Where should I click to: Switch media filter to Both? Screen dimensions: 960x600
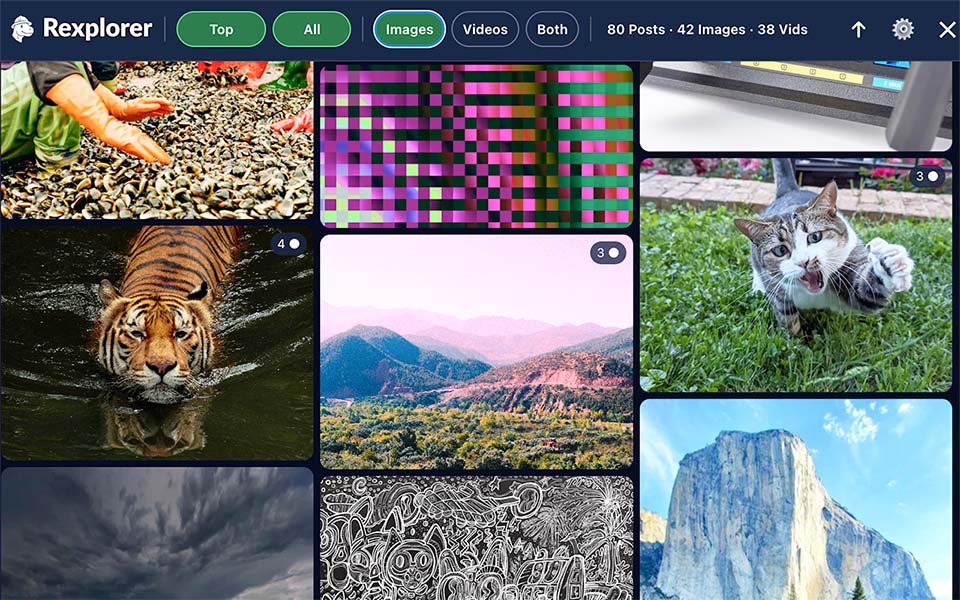pos(552,29)
